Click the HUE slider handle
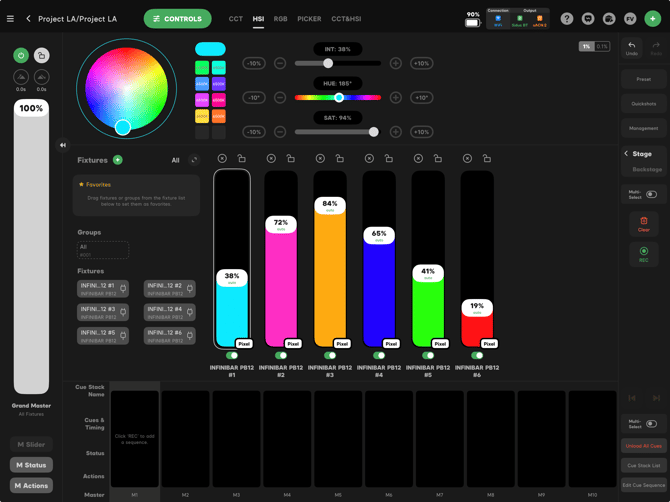Screen dimensions: 670x502 339,98
